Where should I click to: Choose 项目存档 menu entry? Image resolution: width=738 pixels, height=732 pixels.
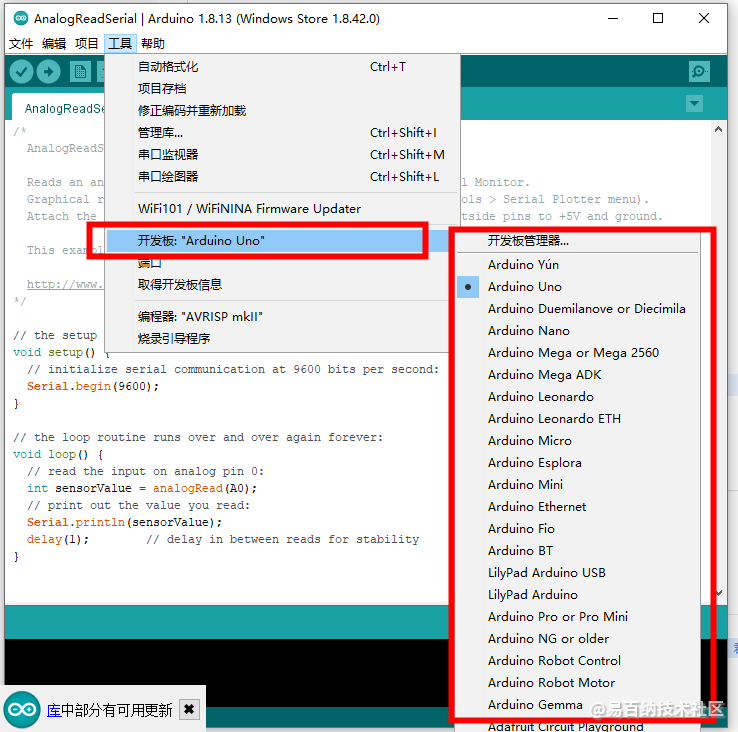point(282,88)
